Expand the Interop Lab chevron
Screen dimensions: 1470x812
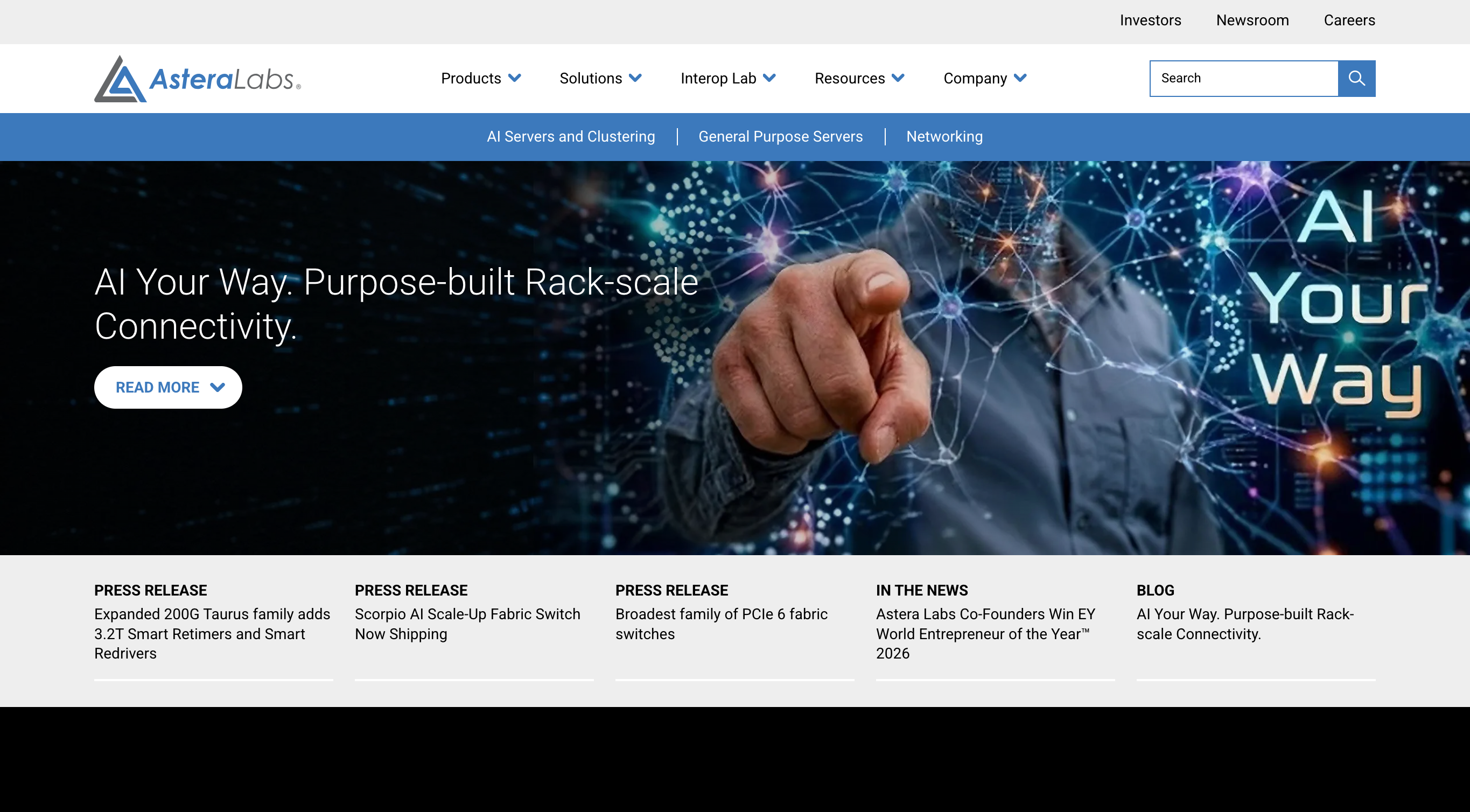pyautogui.click(x=769, y=78)
